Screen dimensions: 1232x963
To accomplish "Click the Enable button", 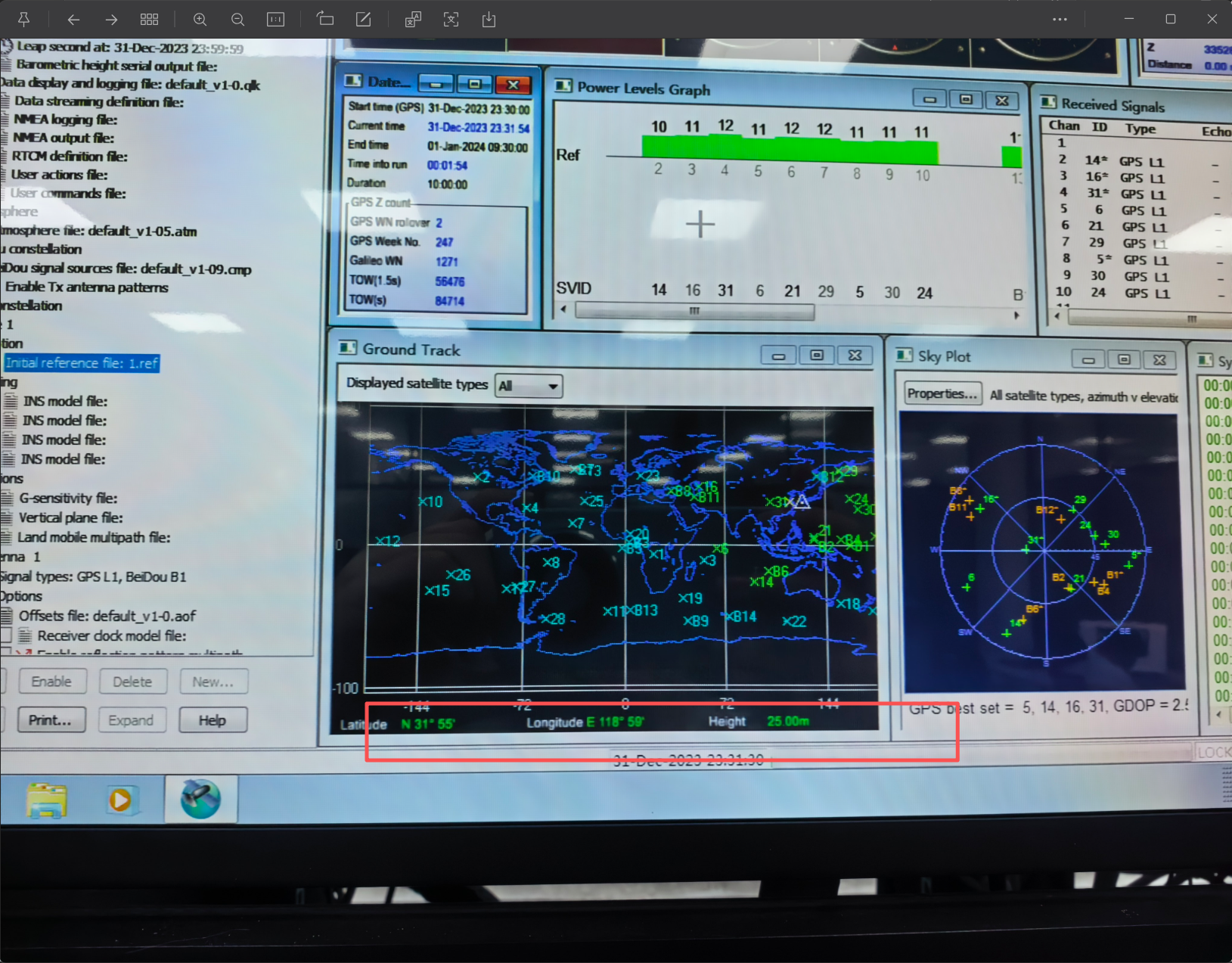I will click(51, 682).
